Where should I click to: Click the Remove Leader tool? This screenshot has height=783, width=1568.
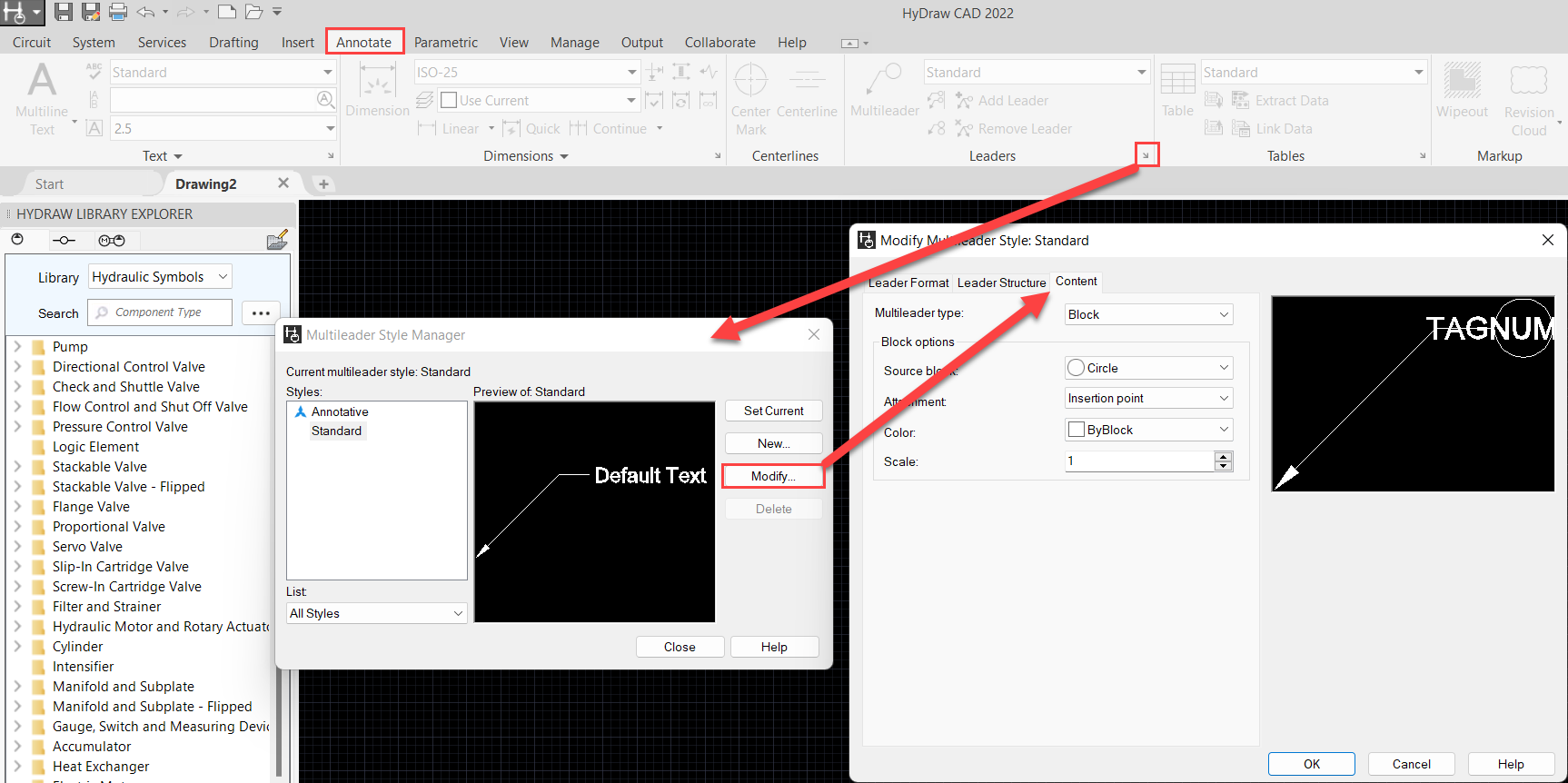(1015, 129)
